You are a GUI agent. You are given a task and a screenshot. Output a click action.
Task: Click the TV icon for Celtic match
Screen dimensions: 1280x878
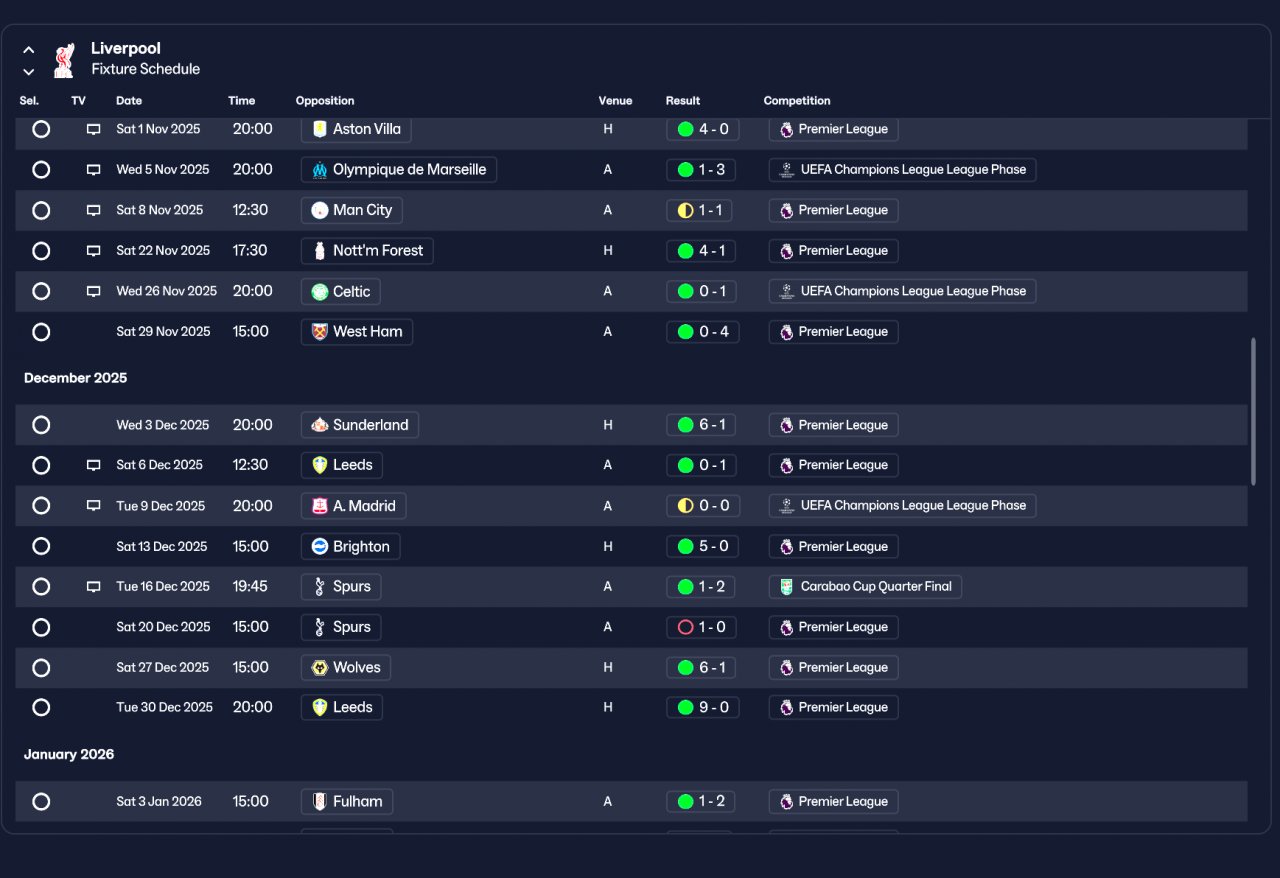click(x=93, y=291)
